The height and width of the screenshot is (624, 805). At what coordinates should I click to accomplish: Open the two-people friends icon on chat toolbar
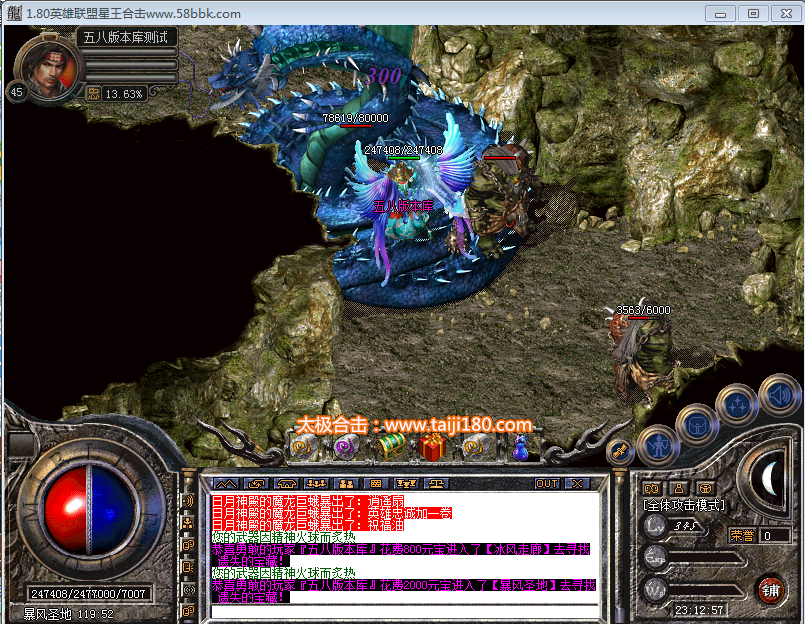point(346,484)
